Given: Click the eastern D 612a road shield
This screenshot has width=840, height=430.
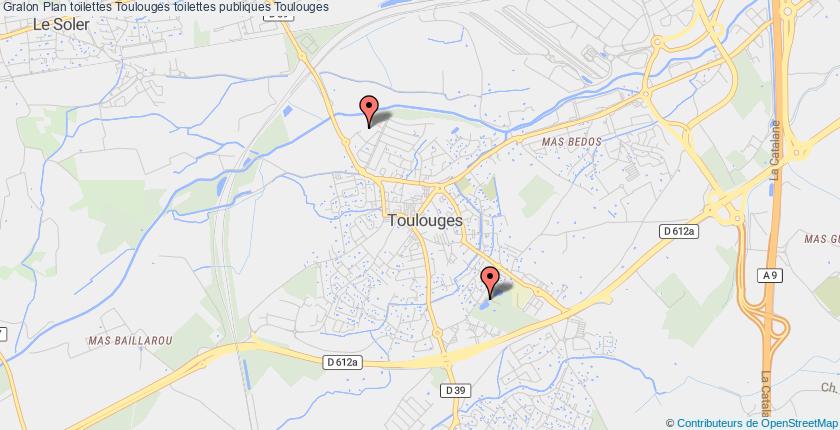Looking at the screenshot, I should click(679, 231).
